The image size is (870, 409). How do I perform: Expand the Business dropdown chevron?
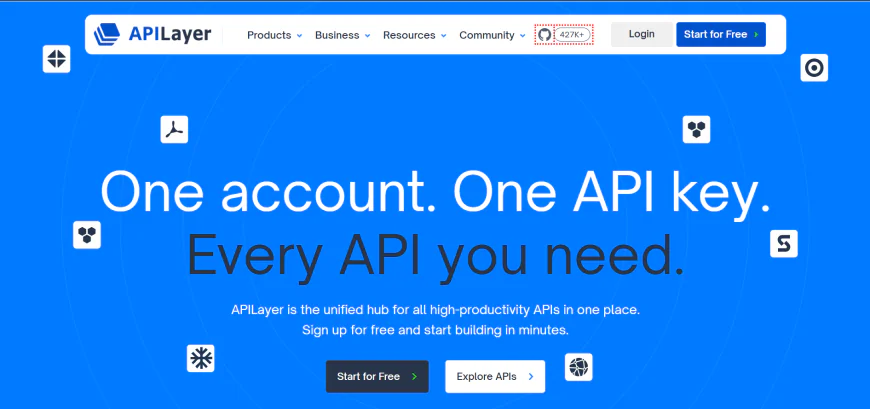(367, 36)
